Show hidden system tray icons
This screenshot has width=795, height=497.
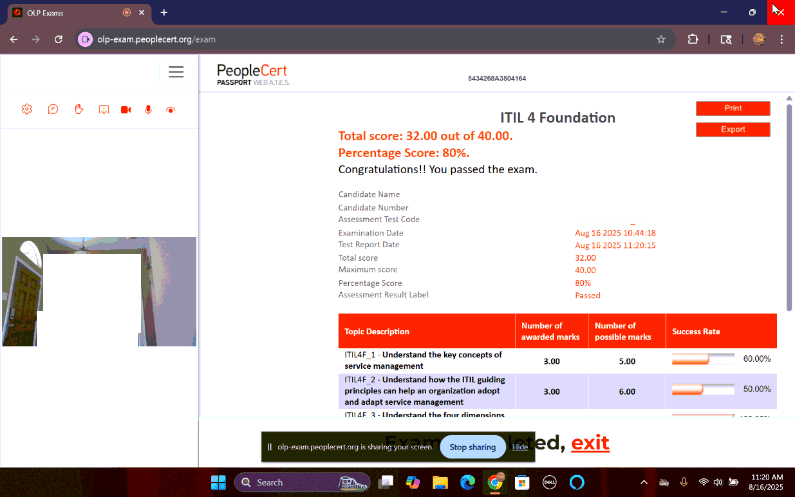coord(647,482)
